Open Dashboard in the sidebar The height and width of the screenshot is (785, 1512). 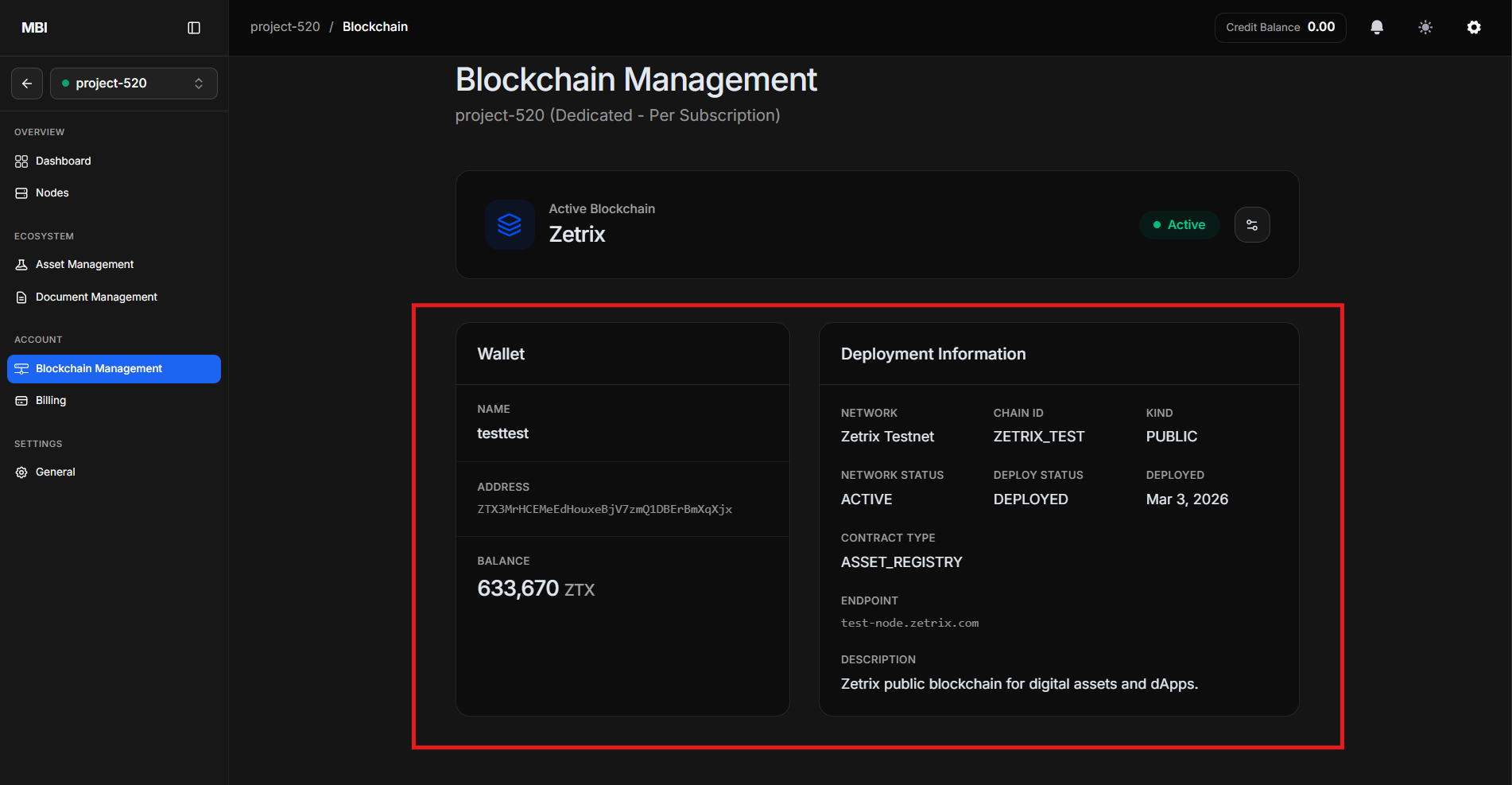pyautogui.click(x=63, y=161)
